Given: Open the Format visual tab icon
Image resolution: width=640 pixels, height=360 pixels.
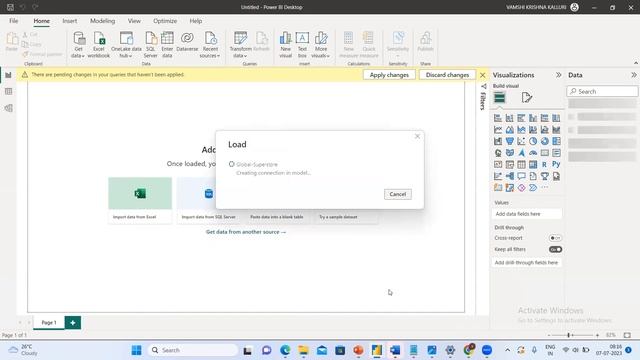Looking at the screenshot, I should click(x=527, y=98).
